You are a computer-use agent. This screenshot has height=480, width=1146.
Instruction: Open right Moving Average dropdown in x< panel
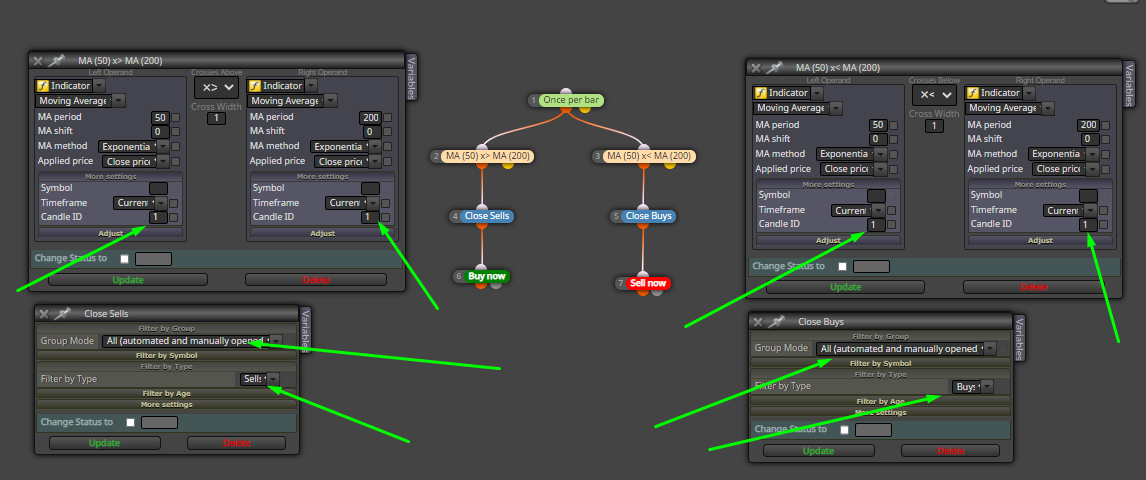(x=1009, y=108)
